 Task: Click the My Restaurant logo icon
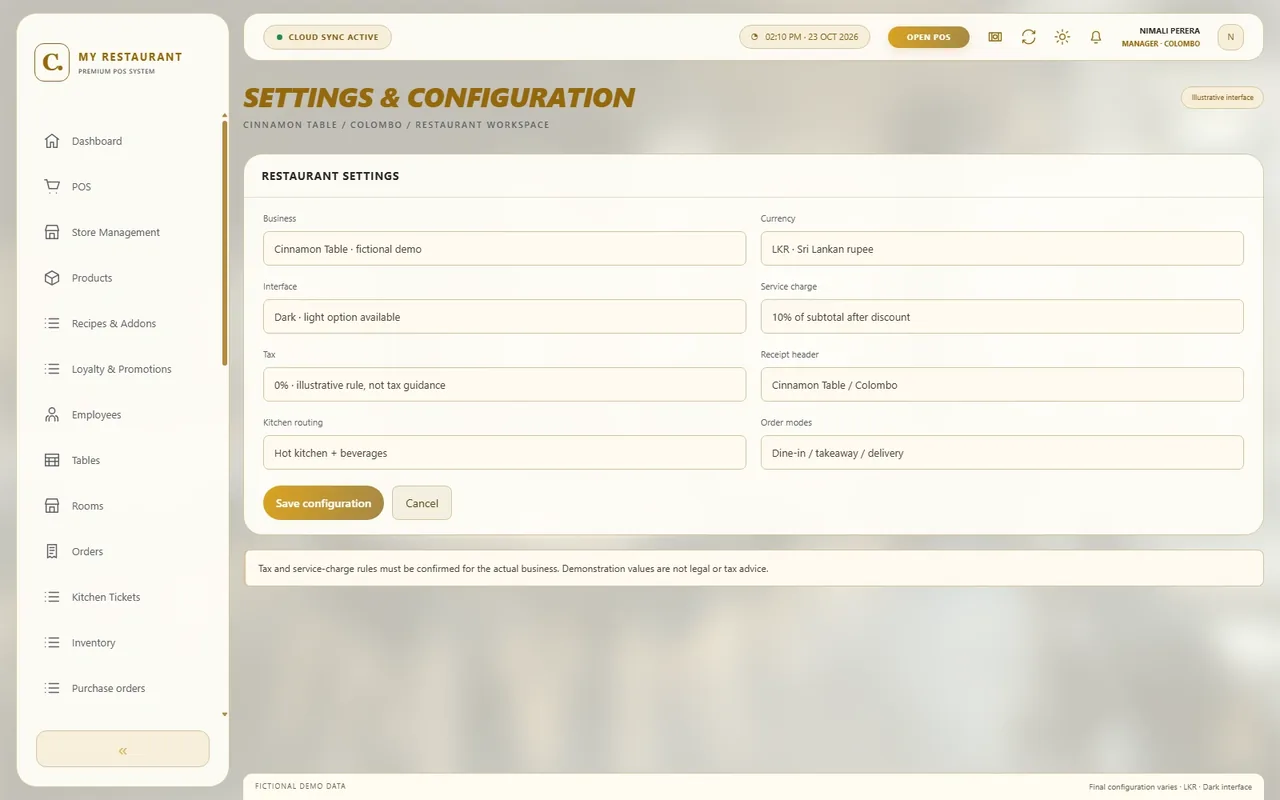pyautogui.click(x=52, y=62)
